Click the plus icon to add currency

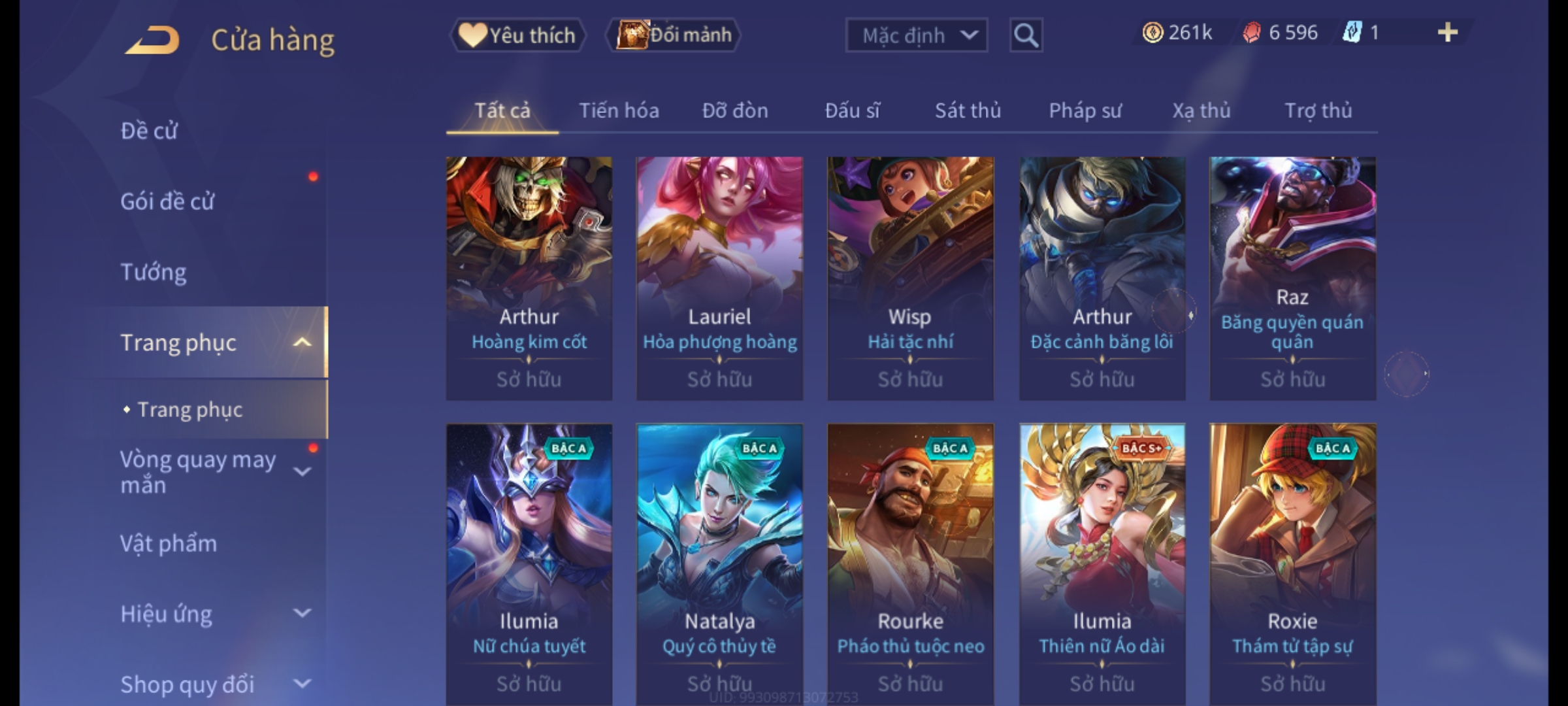point(1448,32)
